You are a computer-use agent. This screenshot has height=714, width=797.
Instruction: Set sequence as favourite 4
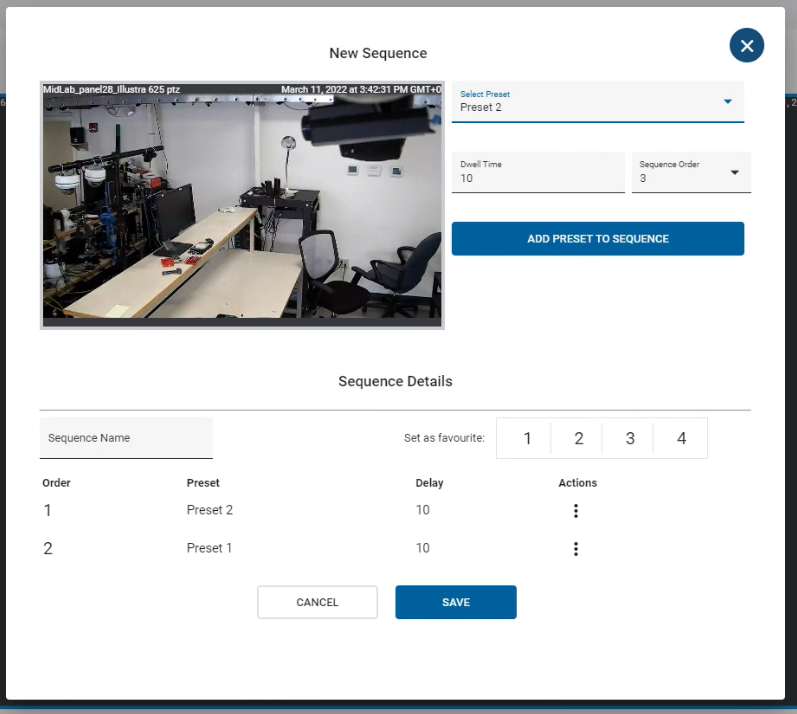click(681, 438)
